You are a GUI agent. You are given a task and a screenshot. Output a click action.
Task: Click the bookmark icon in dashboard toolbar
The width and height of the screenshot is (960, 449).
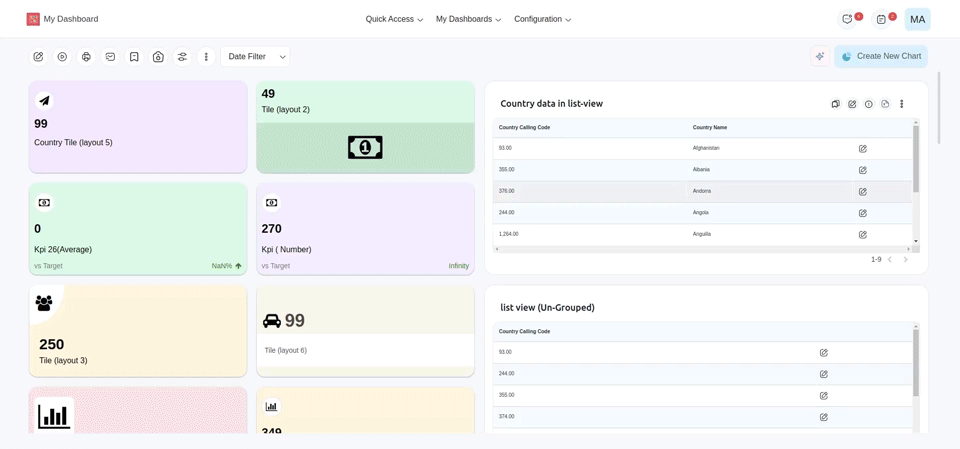tap(134, 57)
